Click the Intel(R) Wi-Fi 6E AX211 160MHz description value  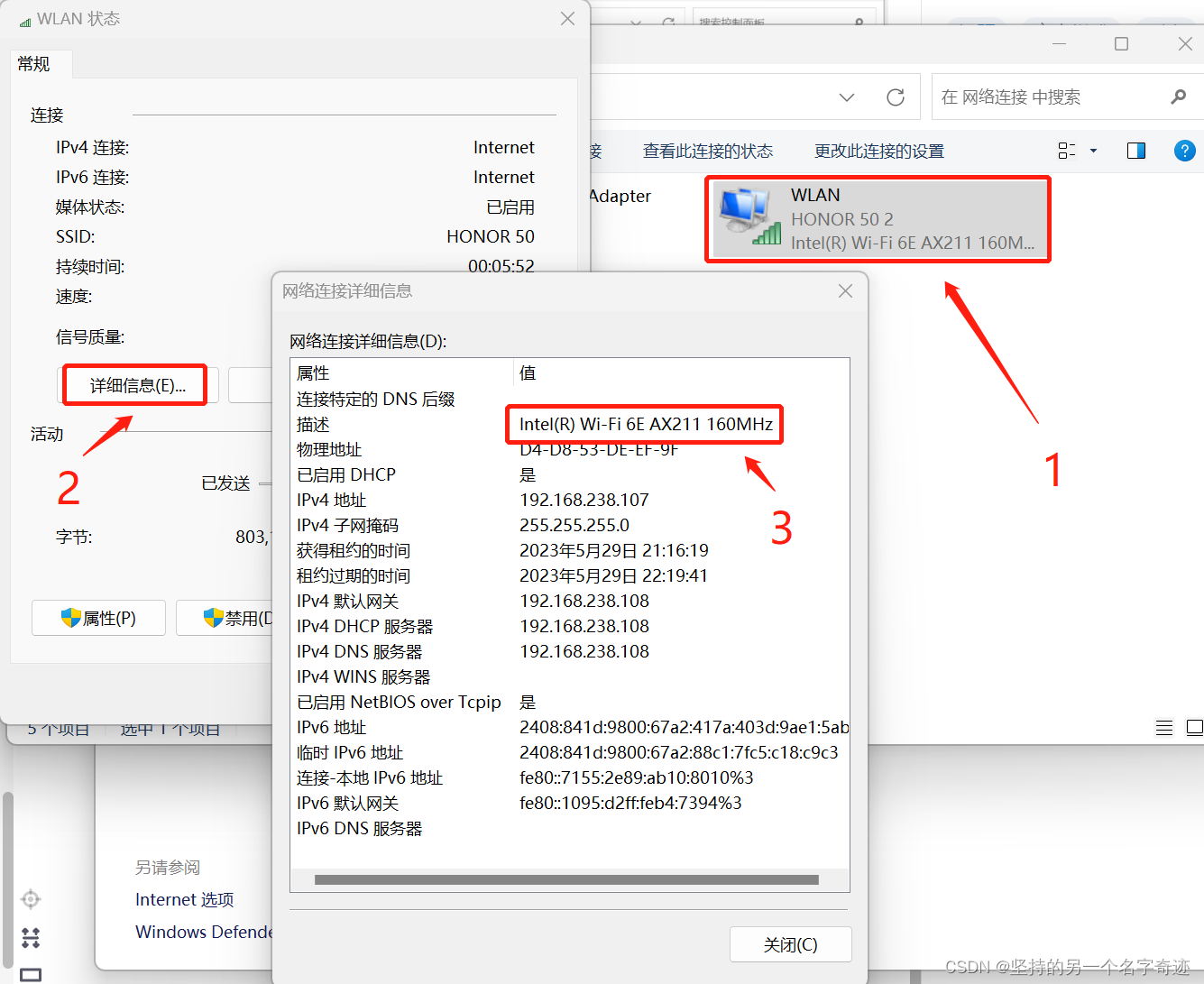646,424
